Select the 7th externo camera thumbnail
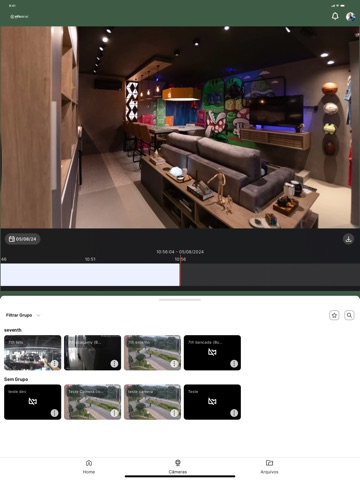Image resolution: width=360 pixels, height=480 pixels. click(x=152, y=352)
